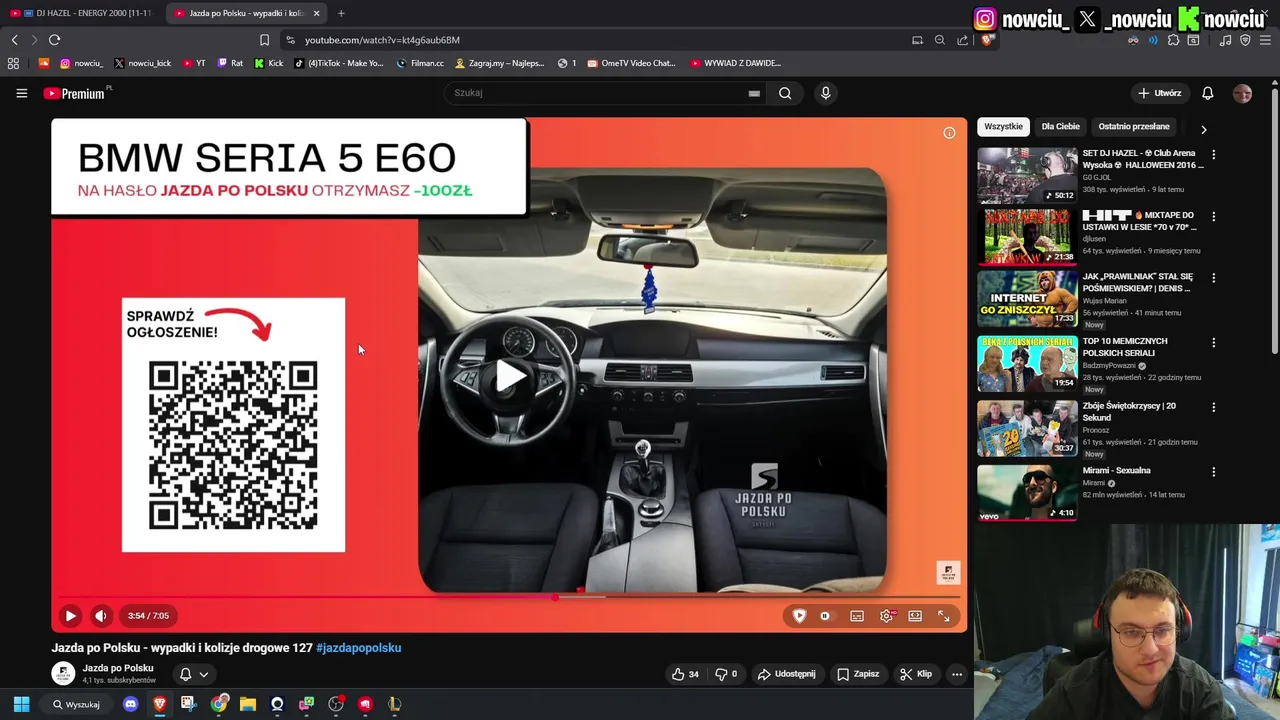
Task: Toggle subtitles captions button
Action: coord(857,616)
